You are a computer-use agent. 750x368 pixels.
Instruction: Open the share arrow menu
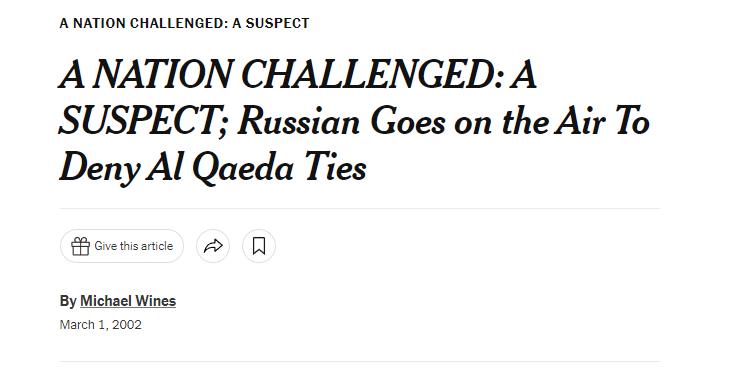coord(213,246)
